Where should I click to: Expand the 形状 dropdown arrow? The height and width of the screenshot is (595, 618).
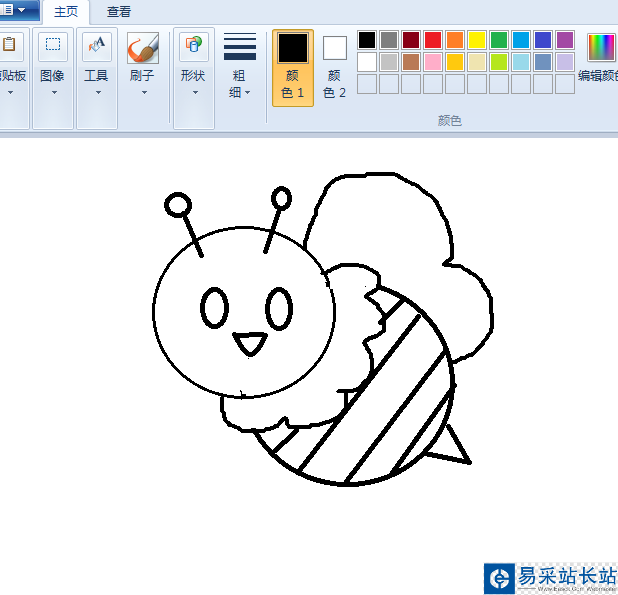[195, 93]
